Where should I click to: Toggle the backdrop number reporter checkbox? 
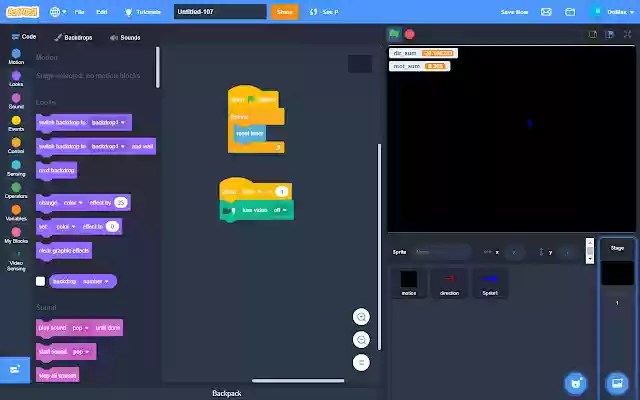click(x=40, y=281)
